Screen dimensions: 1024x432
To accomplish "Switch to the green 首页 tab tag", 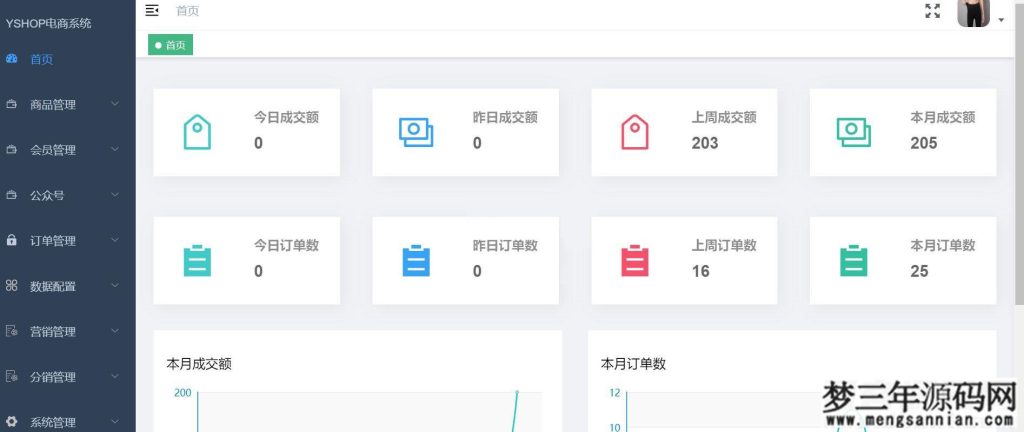I will pyautogui.click(x=170, y=45).
